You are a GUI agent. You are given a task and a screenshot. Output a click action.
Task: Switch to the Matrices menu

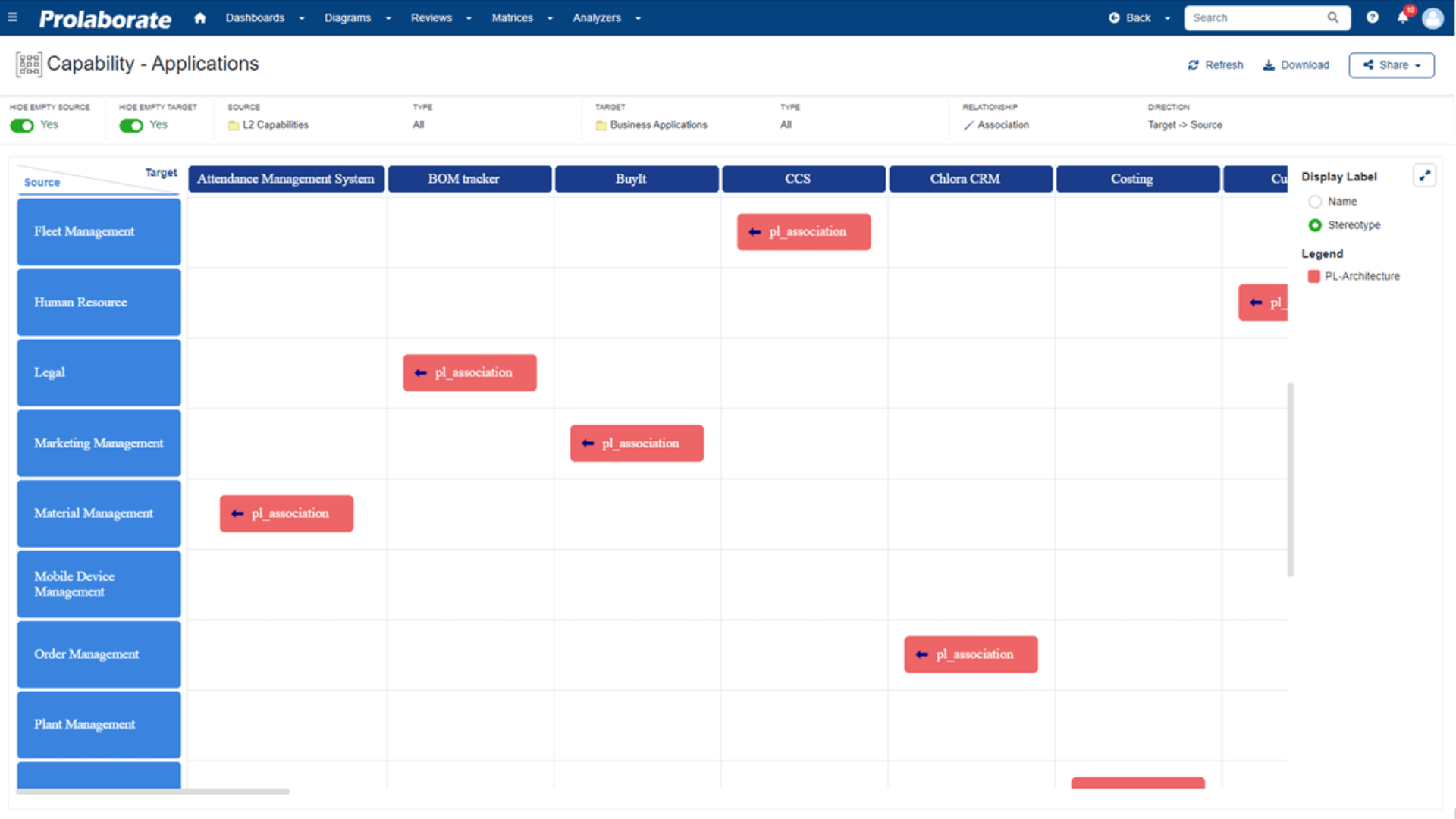point(512,17)
